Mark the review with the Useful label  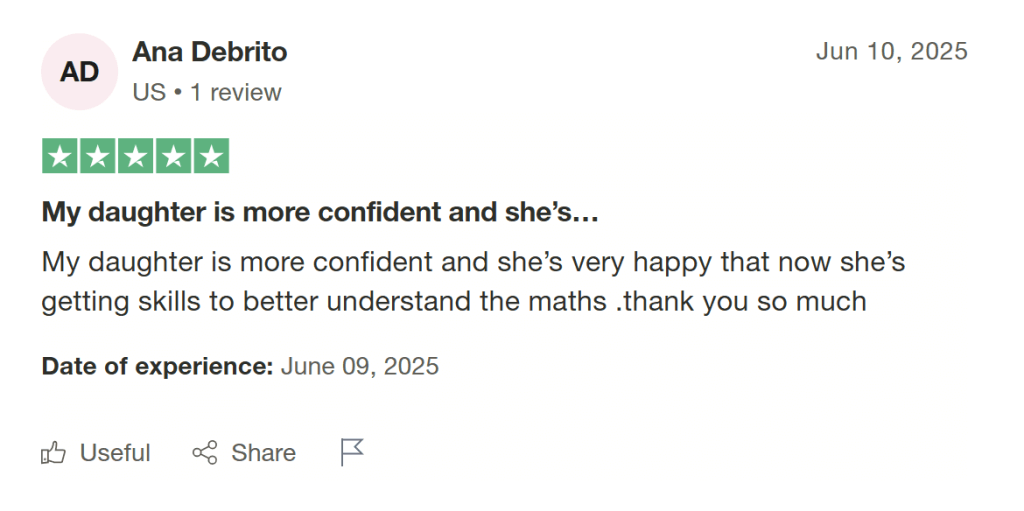[115, 453]
